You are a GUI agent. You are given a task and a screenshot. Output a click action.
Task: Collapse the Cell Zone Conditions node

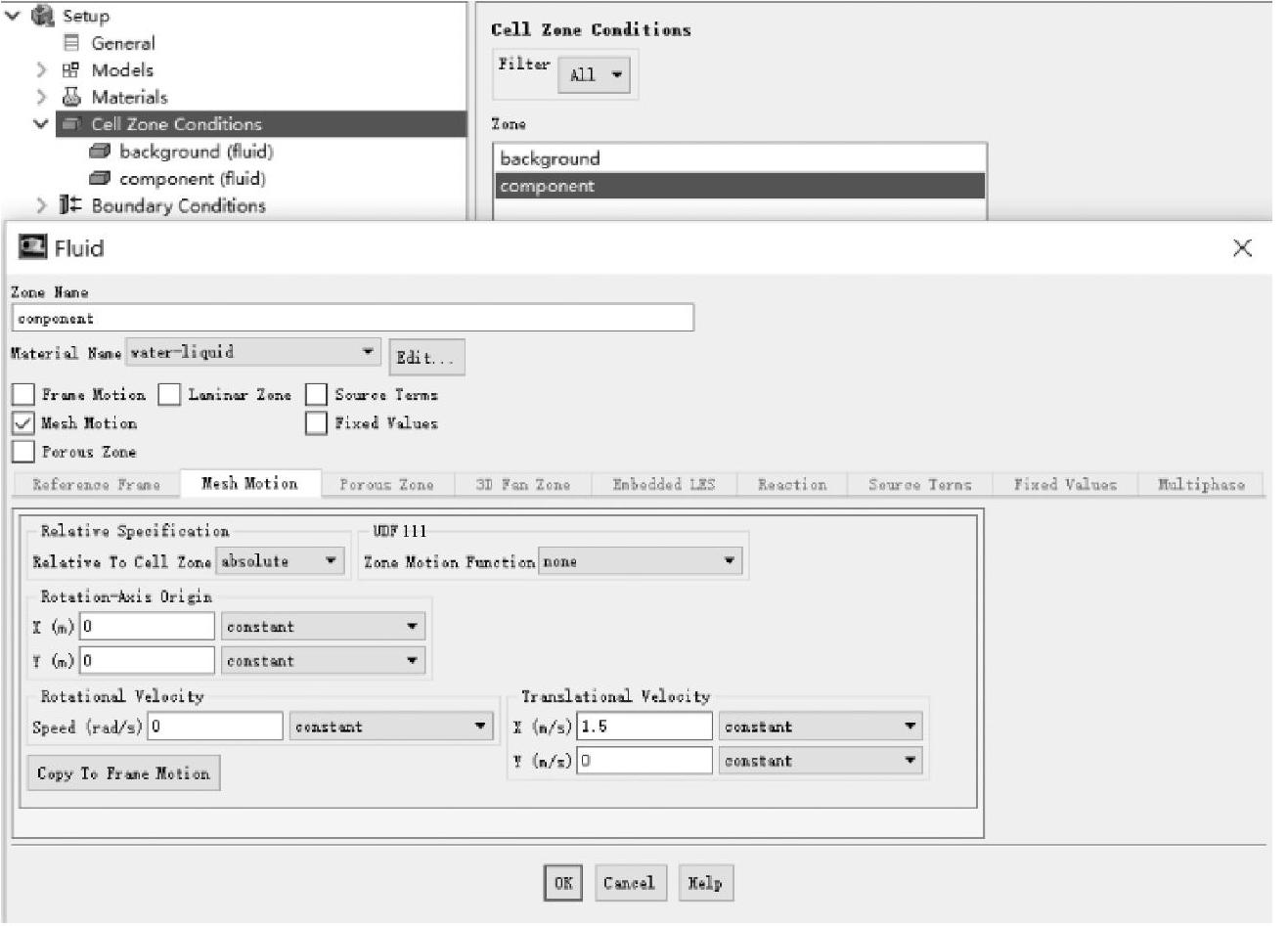(x=40, y=124)
